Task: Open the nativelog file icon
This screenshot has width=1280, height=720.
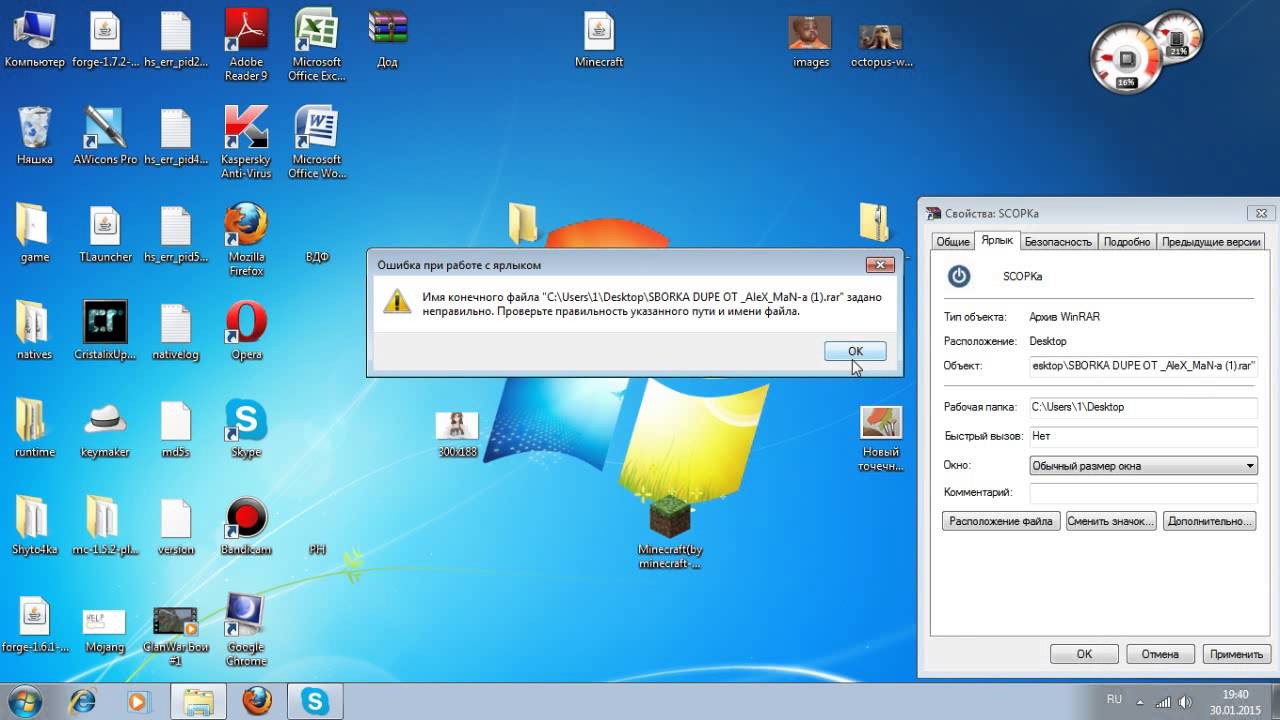Action: tap(175, 331)
